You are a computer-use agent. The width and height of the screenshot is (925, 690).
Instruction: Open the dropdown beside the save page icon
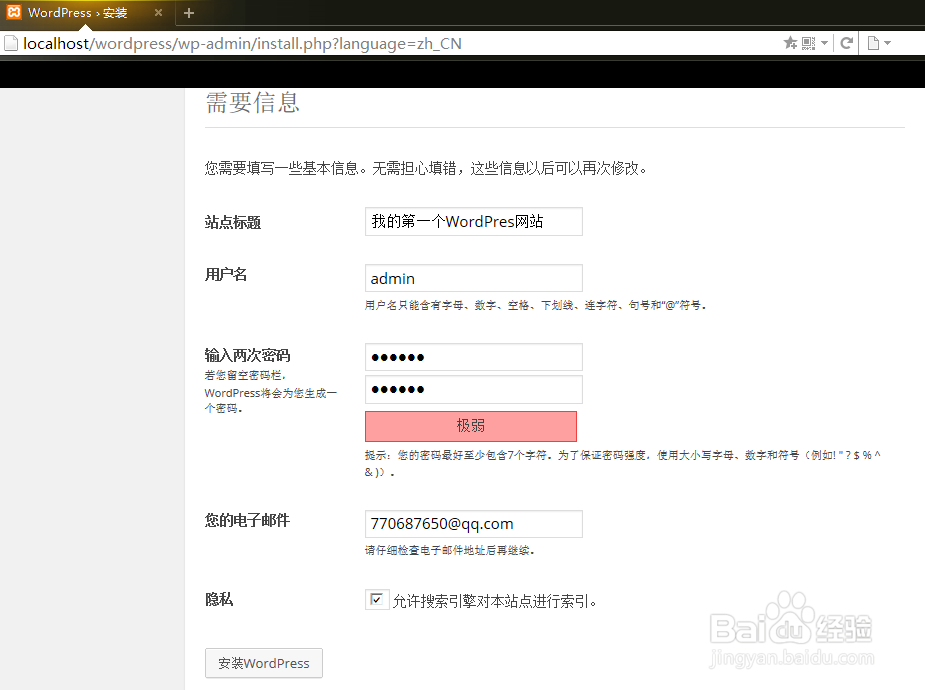pos(888,43)
